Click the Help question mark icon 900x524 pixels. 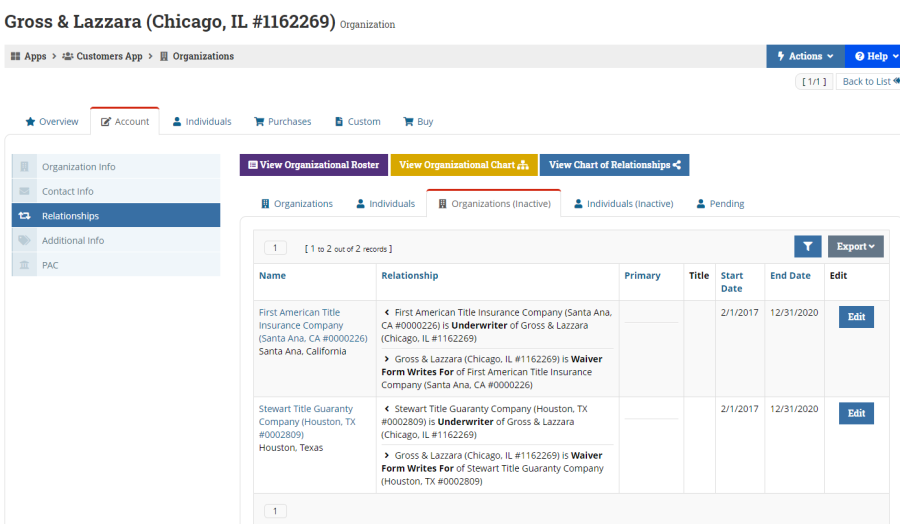pyautogui.click(x=859, y=56)
